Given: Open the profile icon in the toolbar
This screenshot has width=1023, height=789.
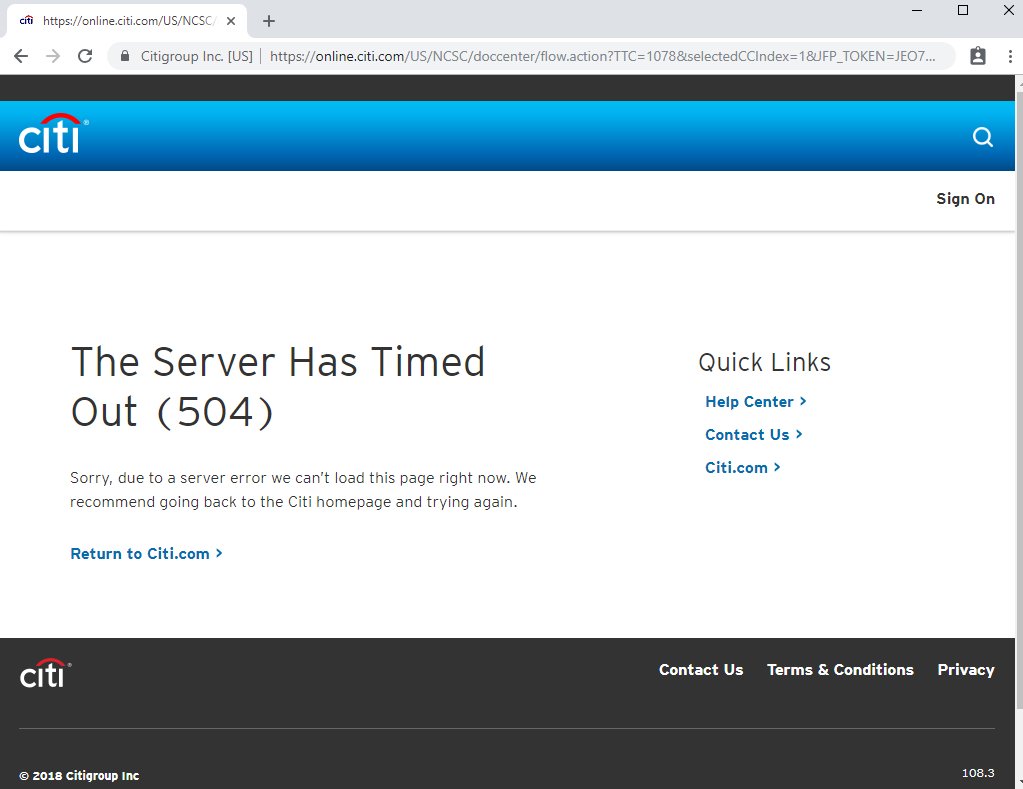Looking at the screenshot, I should (977, 56).
